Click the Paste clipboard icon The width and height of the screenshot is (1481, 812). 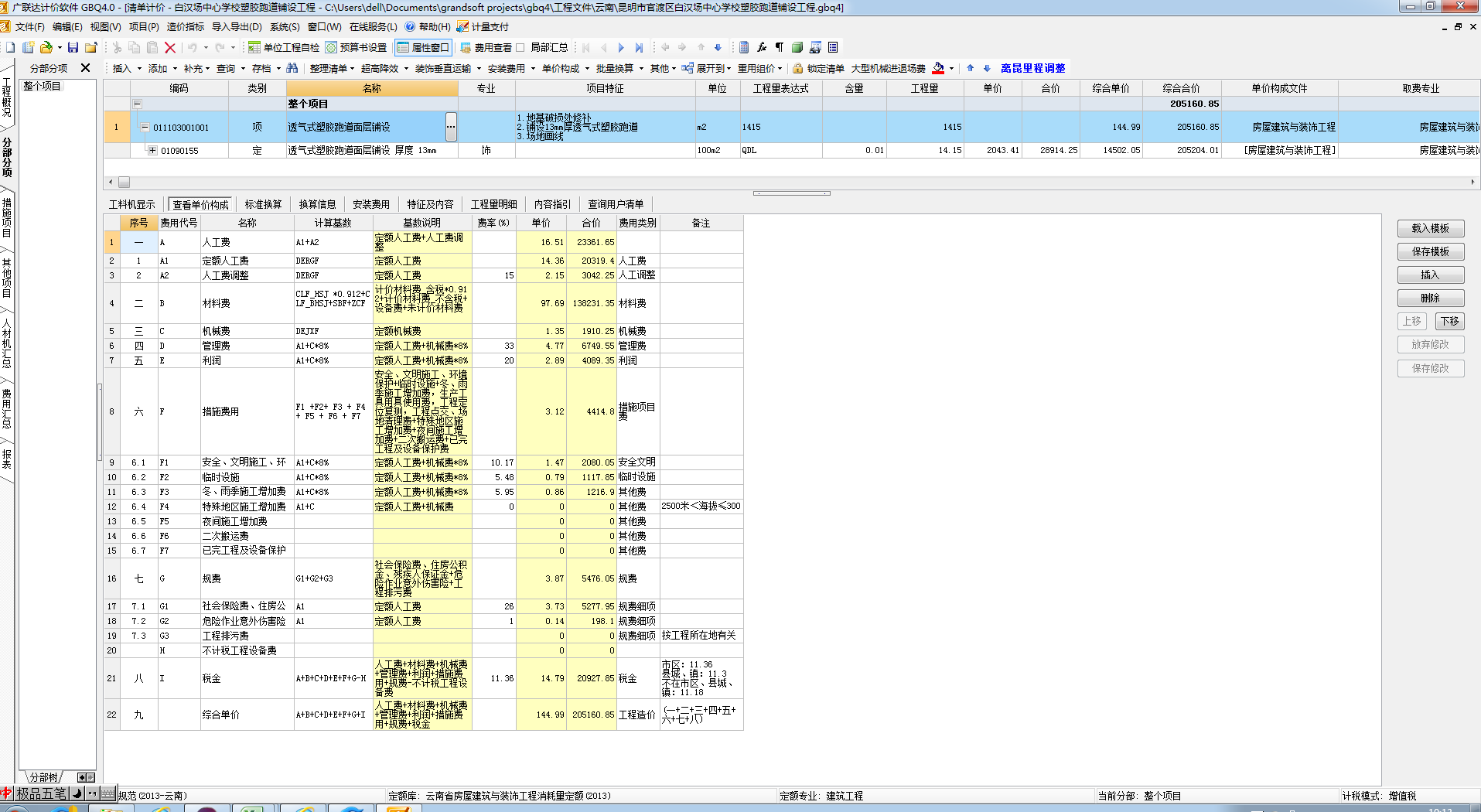point(152,48)
